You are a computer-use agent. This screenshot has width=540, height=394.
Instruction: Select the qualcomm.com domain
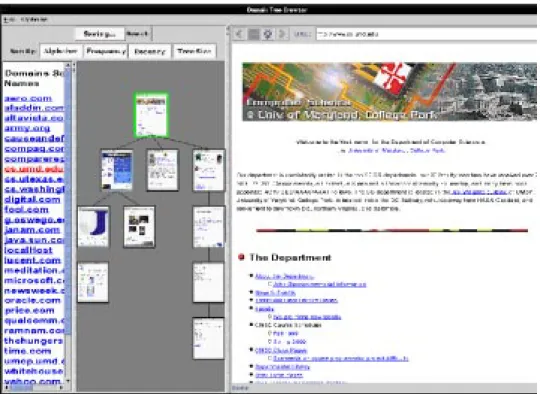click(x=34, y=320)
